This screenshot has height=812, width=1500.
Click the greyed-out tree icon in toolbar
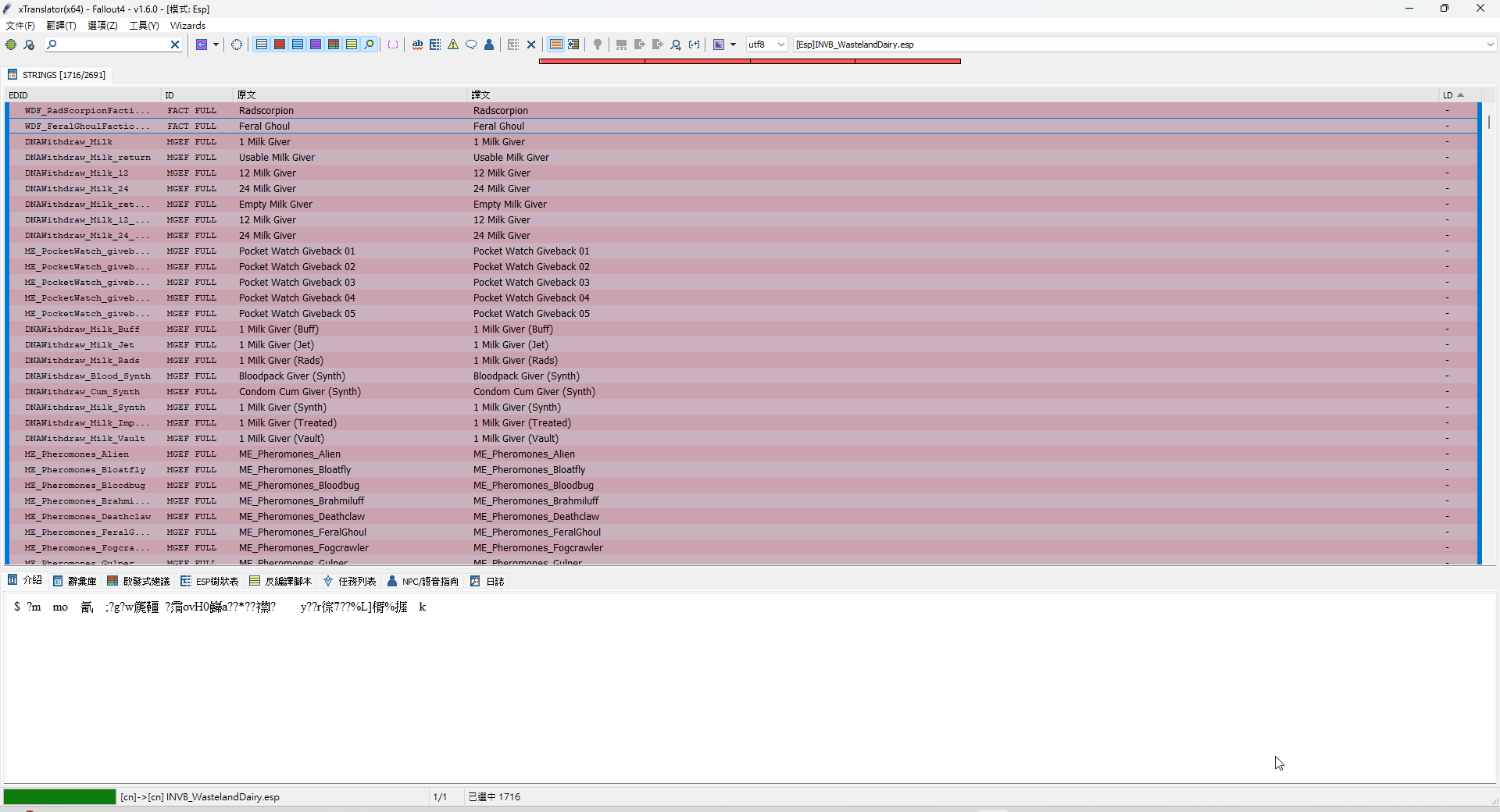[x=513, y=45]
